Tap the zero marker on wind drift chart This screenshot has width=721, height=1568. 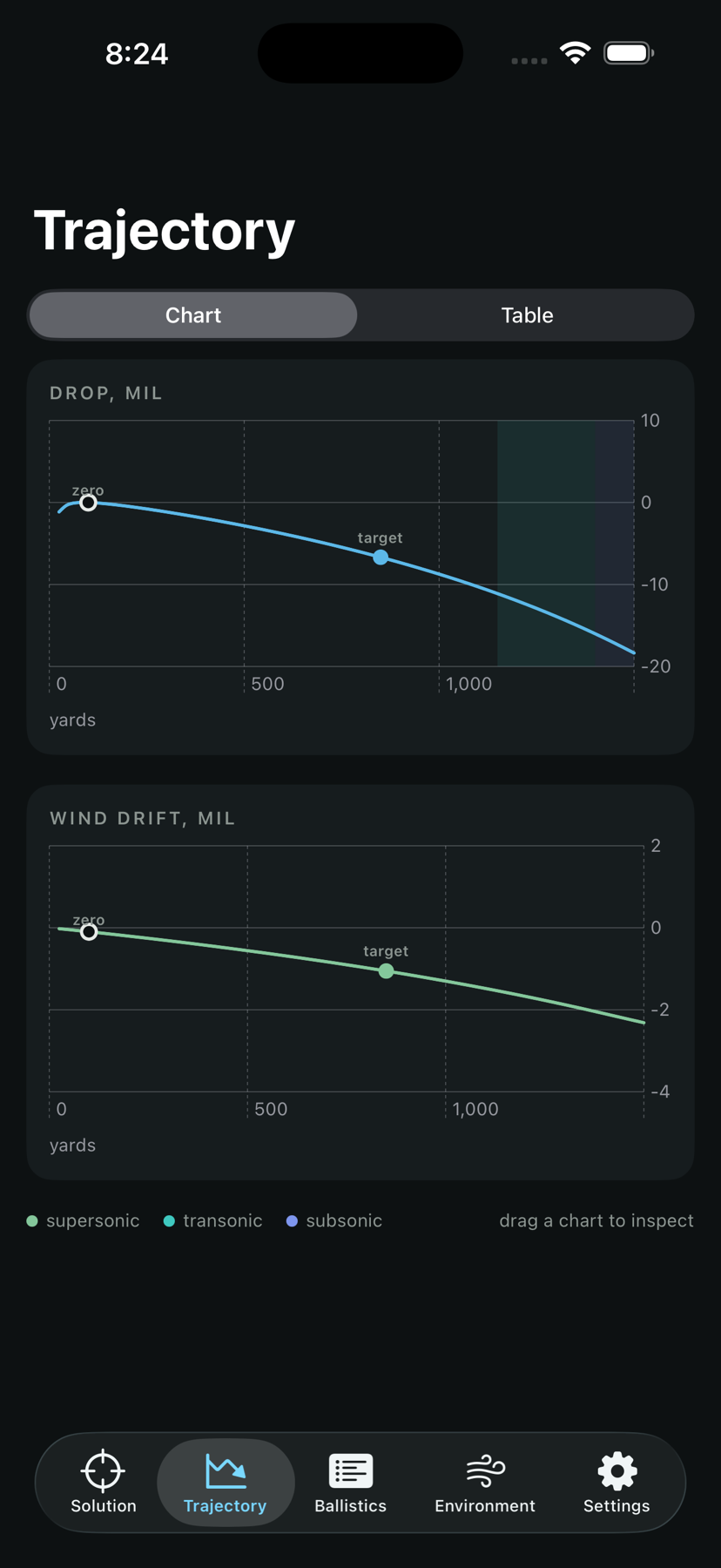tap(89, 932)
